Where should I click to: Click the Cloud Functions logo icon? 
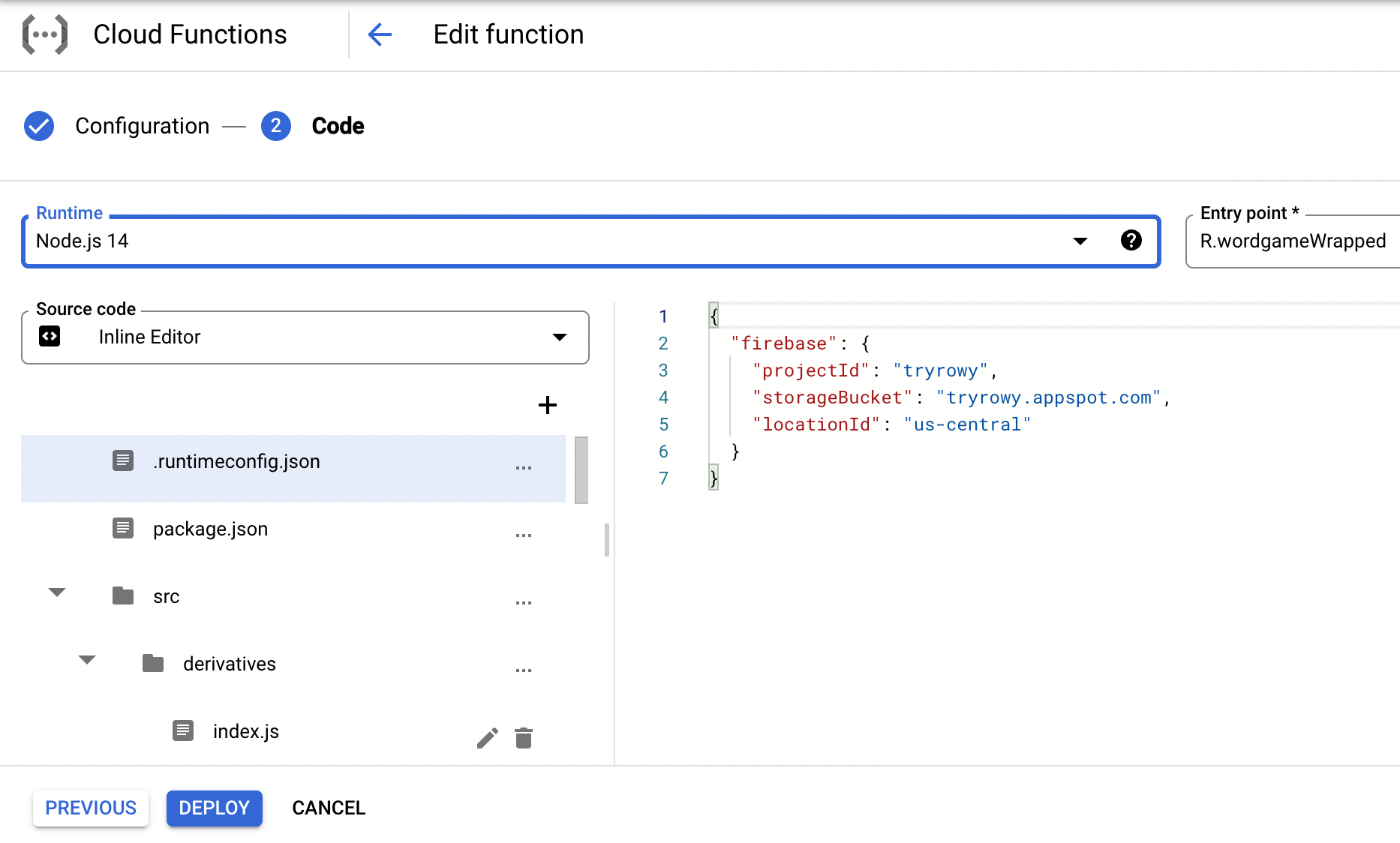pyautogui.click(x=45, y=34)
